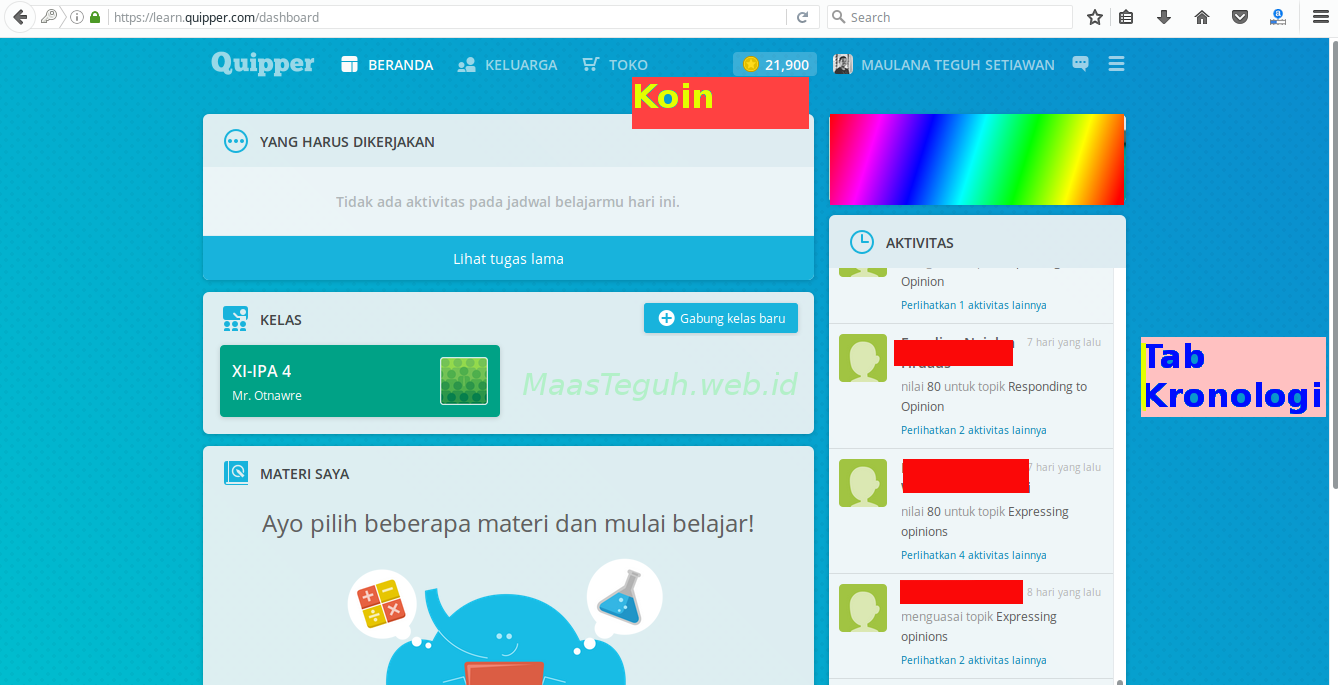Open the messages chat bubble icon
This screenshot has height=685, width=1338.
coord(1080,64)
